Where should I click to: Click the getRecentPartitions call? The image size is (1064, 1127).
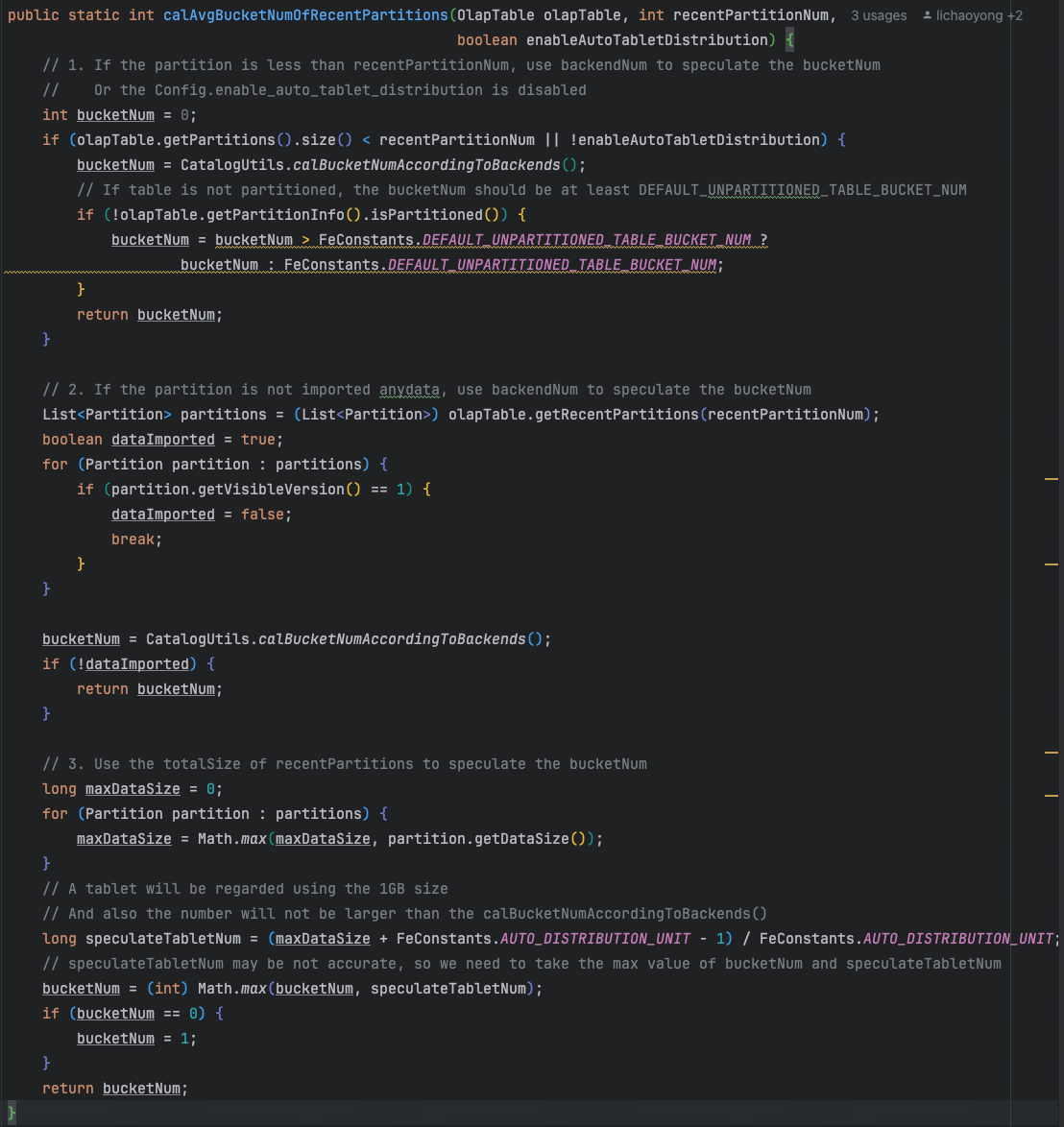617,415
